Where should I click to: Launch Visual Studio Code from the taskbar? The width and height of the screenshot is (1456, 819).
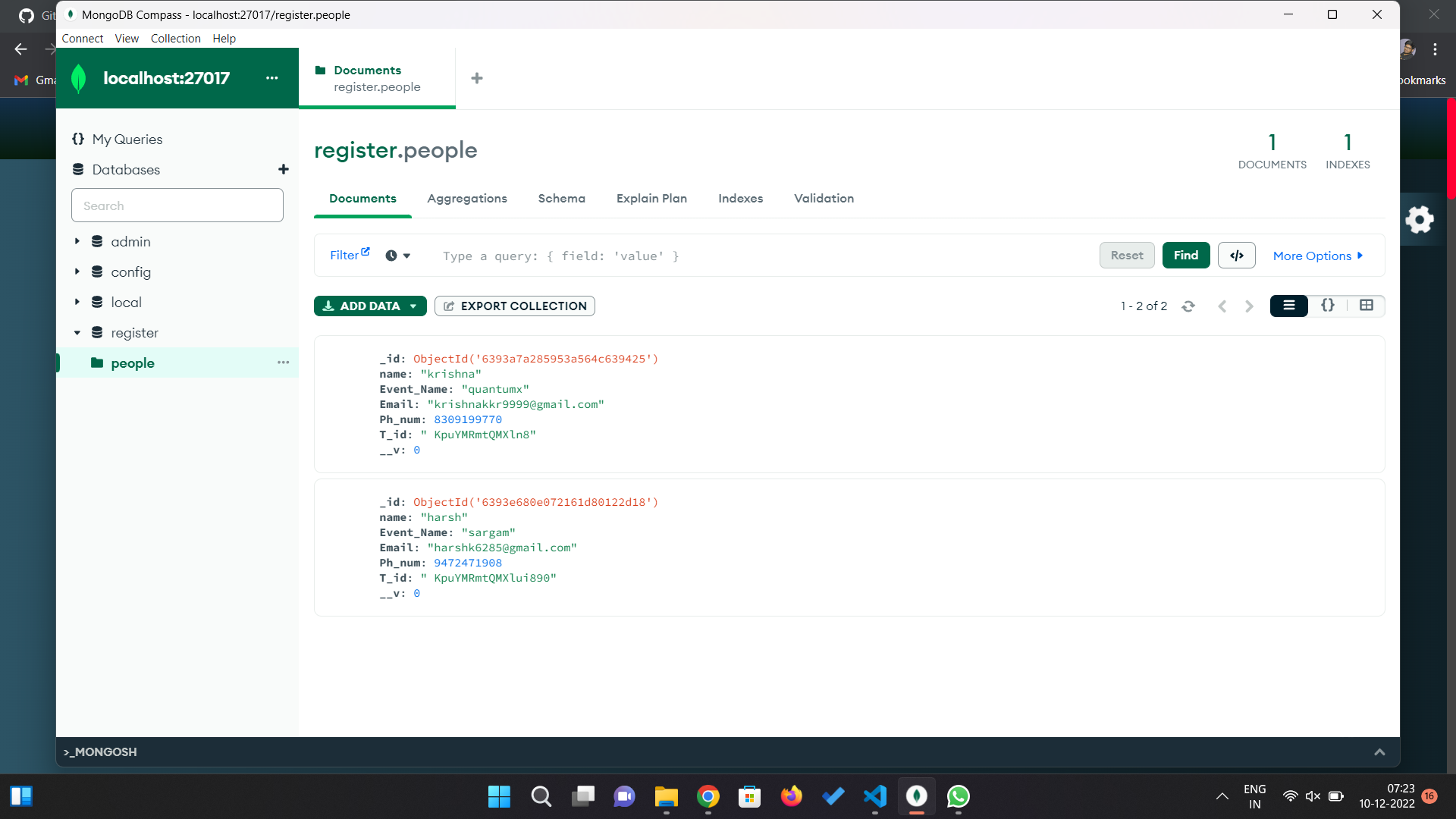[x=875, y=796]
